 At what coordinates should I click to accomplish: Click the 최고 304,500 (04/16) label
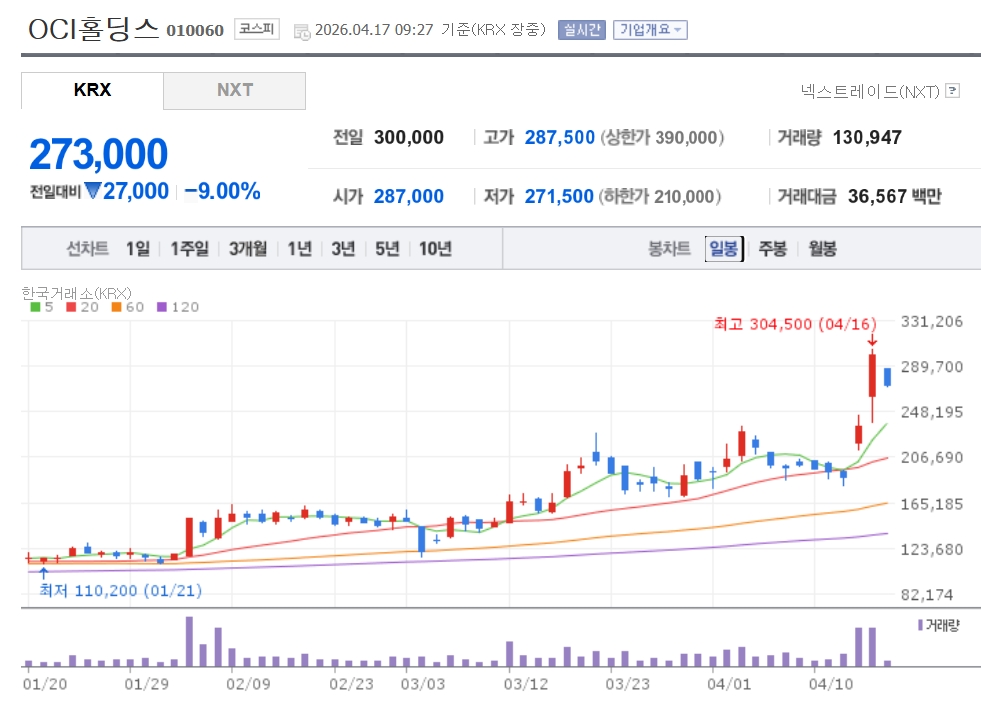(x=794, y=324)
